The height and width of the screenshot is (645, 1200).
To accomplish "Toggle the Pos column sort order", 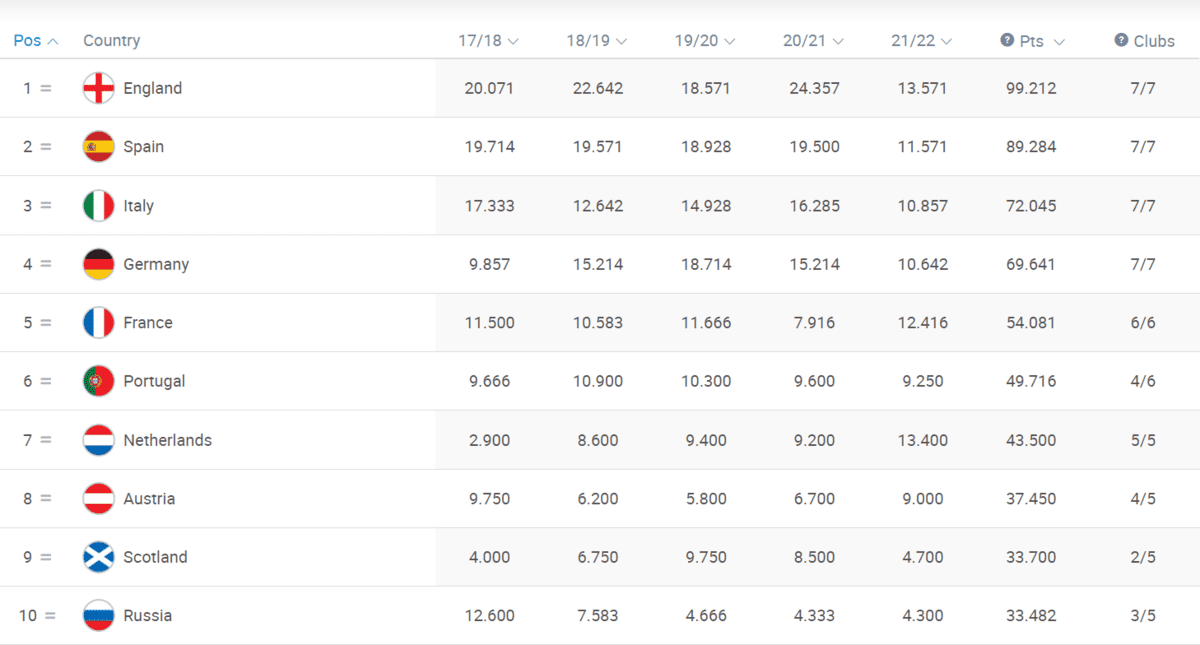I will (36, 41).
